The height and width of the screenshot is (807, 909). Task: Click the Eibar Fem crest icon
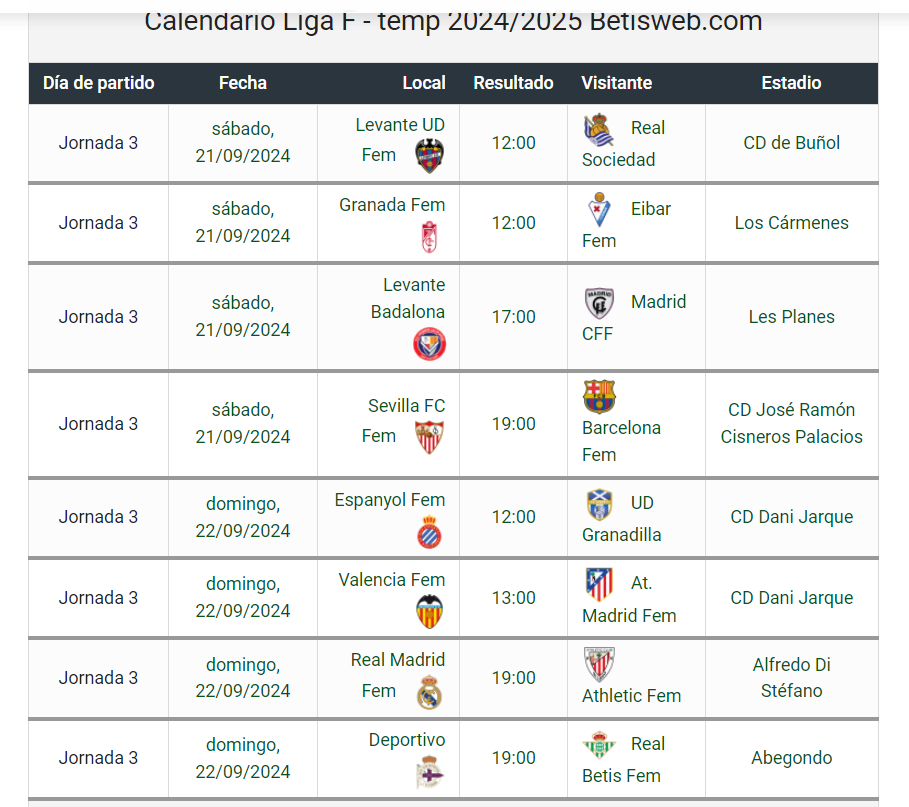pos(599,210)
